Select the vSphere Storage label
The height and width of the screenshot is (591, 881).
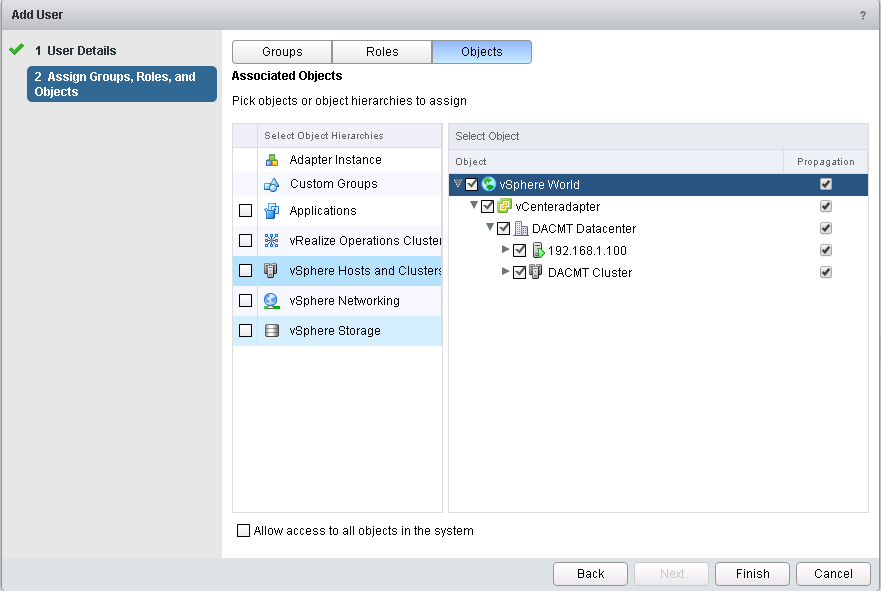point(335,331)
